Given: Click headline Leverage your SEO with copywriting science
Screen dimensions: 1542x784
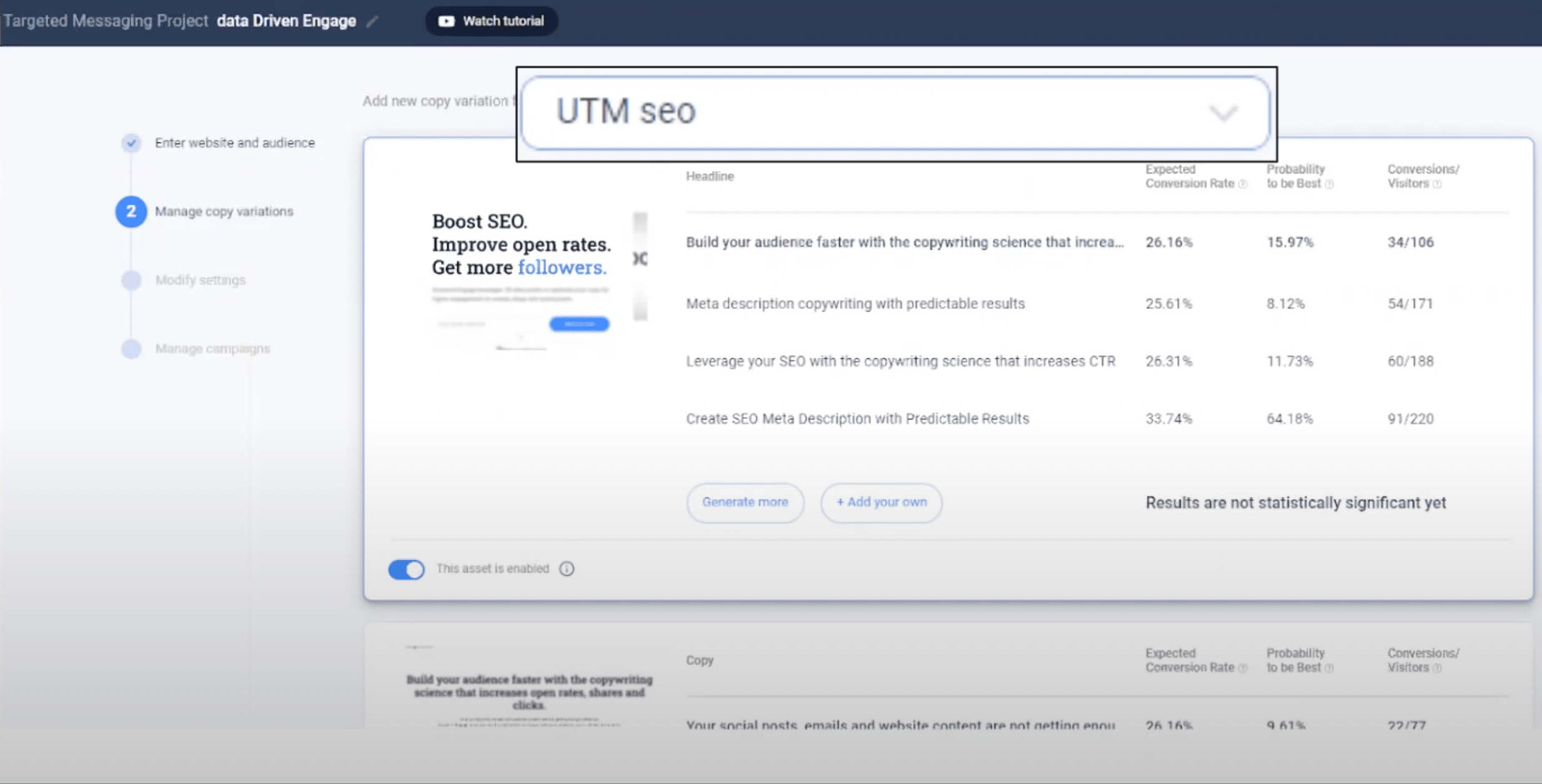Looking at the screenshot, I should click(x=901, y=361).
